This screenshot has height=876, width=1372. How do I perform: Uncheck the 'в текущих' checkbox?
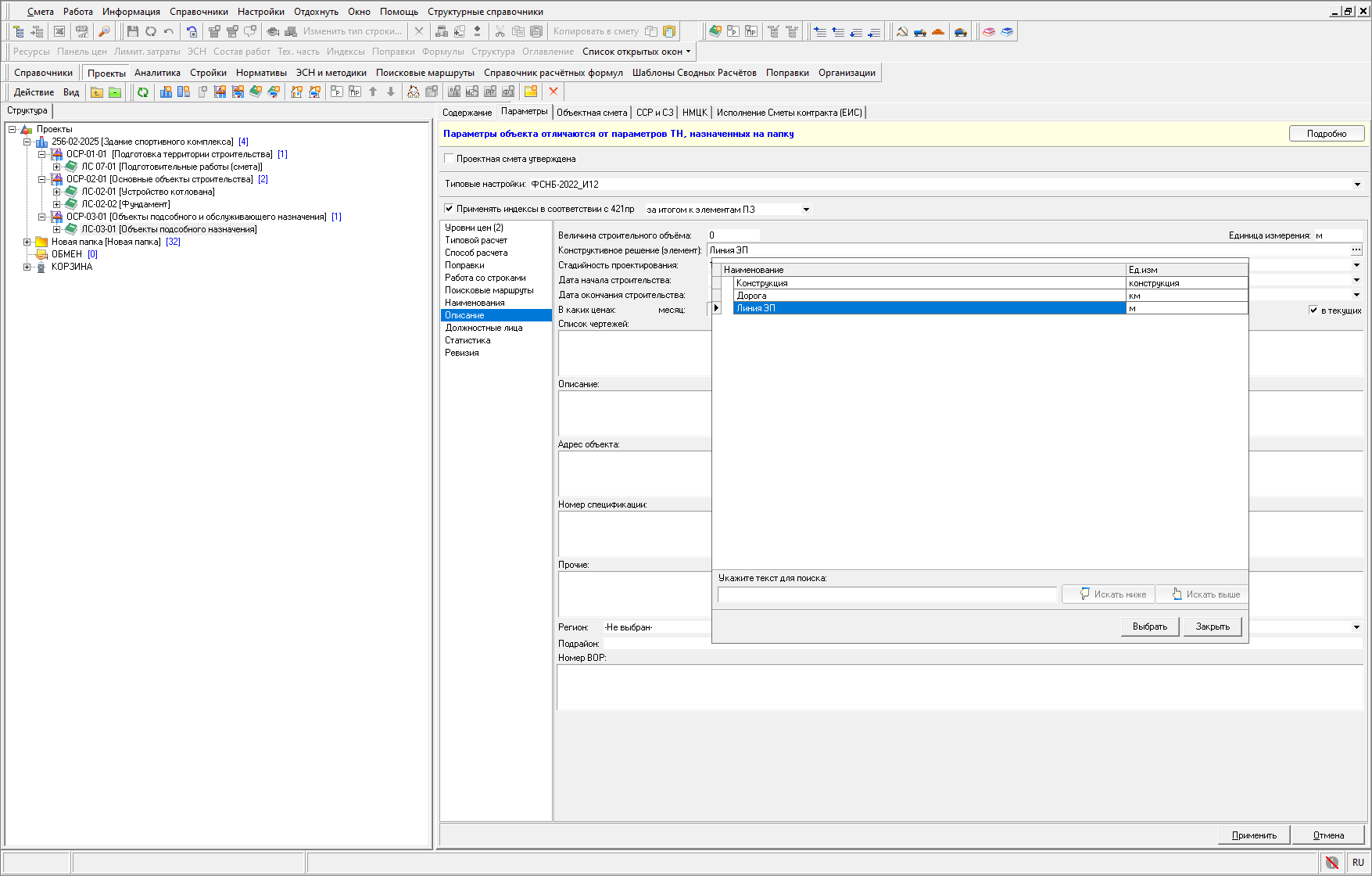click(1313, 311)
